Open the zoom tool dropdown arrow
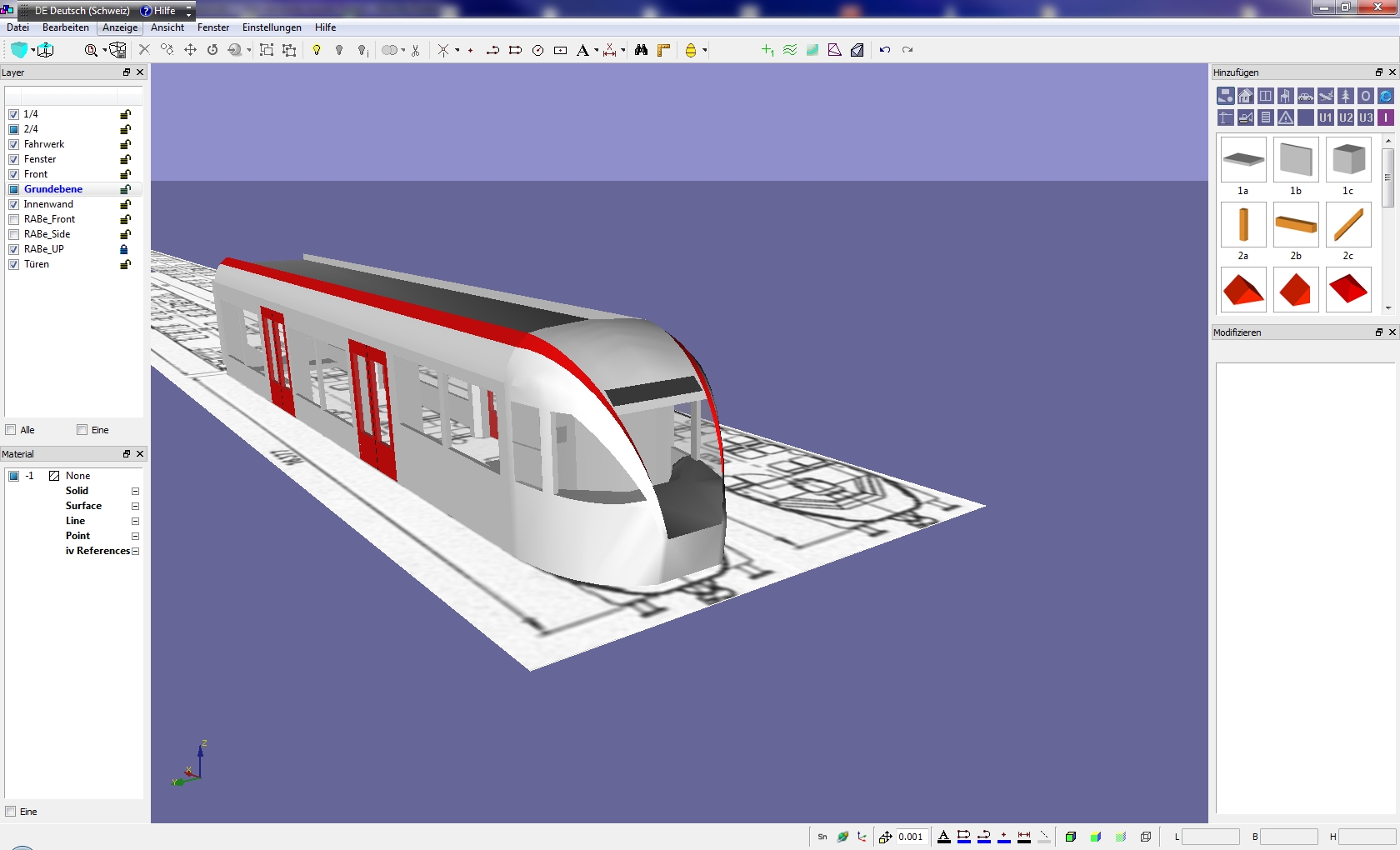This screenshot has width=1400, height=850. pyautogui.click(x=104, y=50)
